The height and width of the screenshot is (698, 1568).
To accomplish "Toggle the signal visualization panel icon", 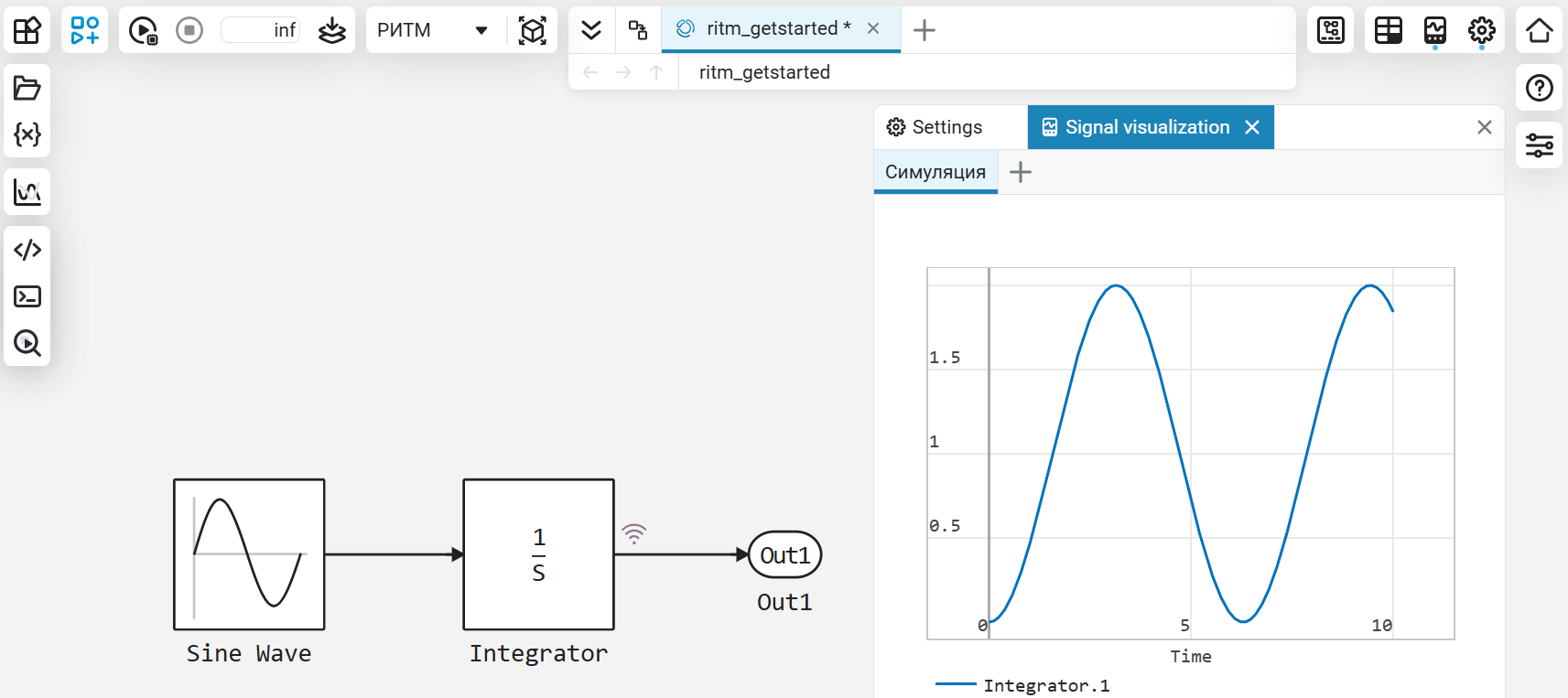I will coord(1435,30).
